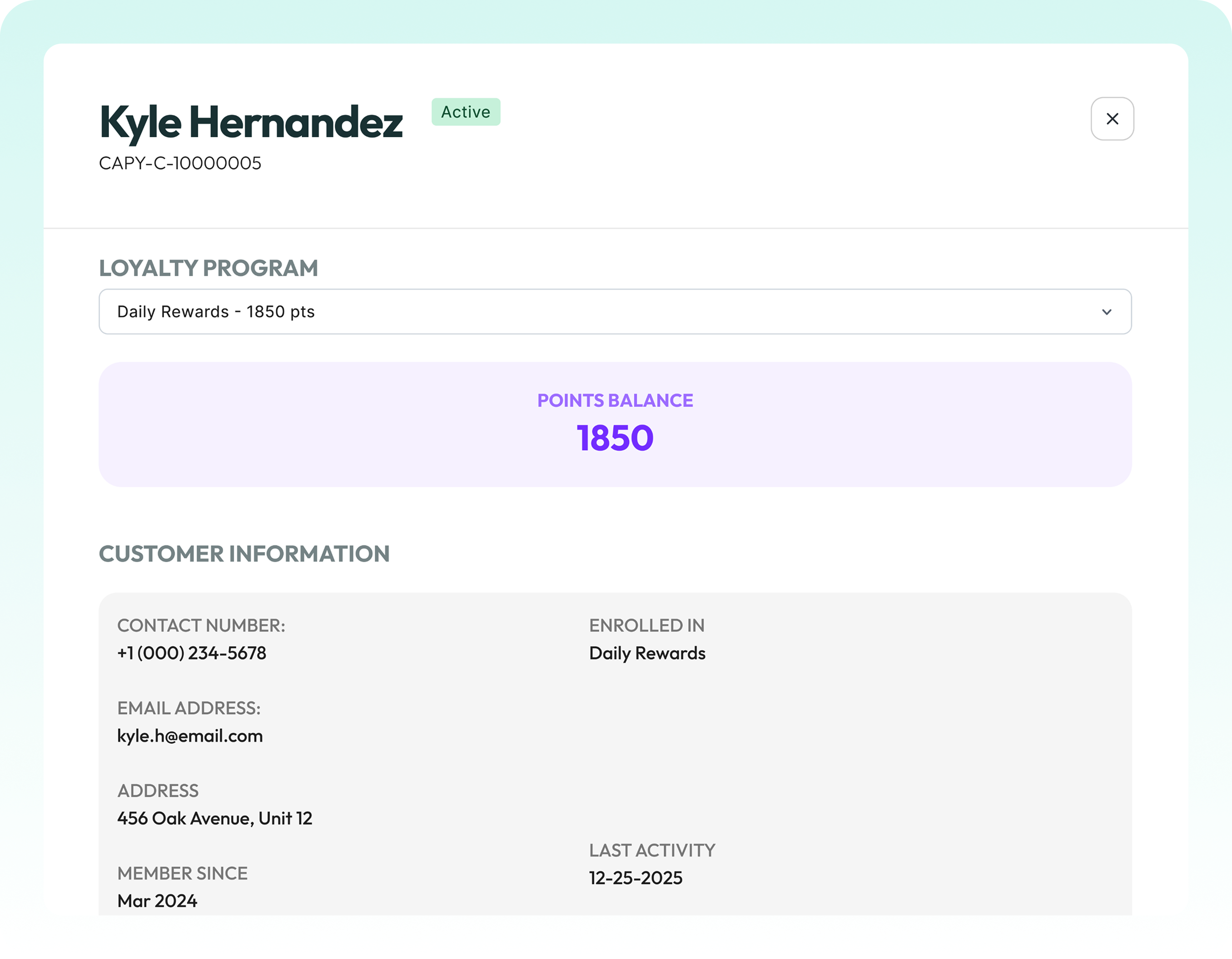Click the Enrolled In Daily Rewards value
Screen dimensions: 1232x959
coord(647,653)
